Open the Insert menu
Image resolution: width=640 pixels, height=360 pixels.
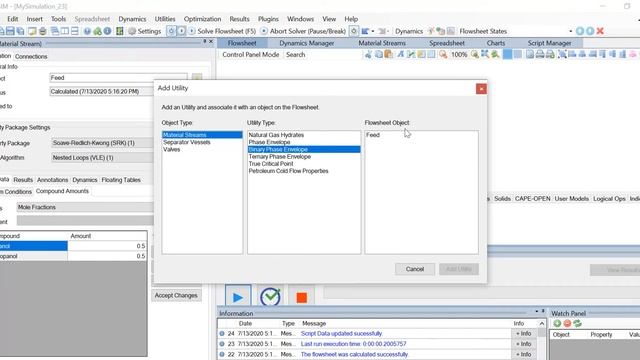(x=35, y=19)
